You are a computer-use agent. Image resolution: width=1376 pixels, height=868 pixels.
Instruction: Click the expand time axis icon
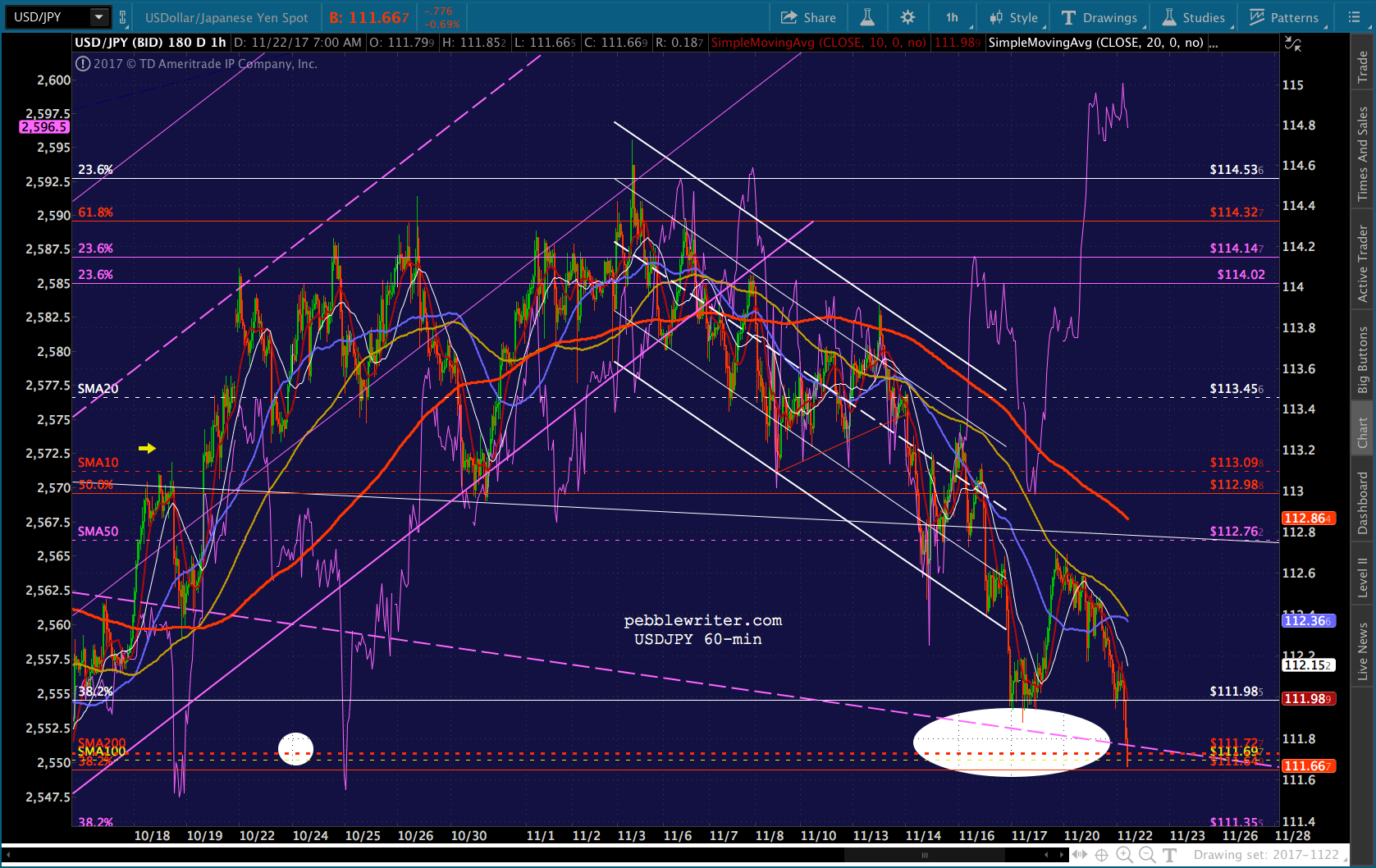1081,855
